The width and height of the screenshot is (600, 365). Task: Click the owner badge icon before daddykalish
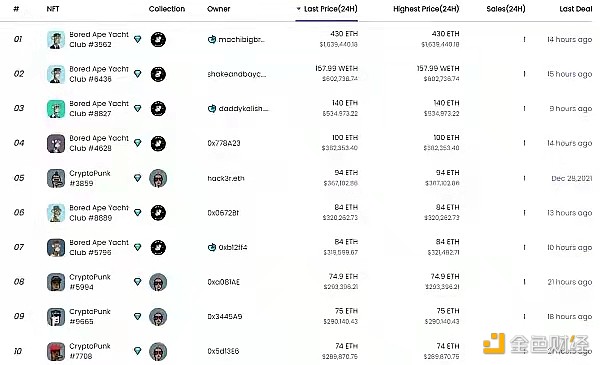coord(212,109)
